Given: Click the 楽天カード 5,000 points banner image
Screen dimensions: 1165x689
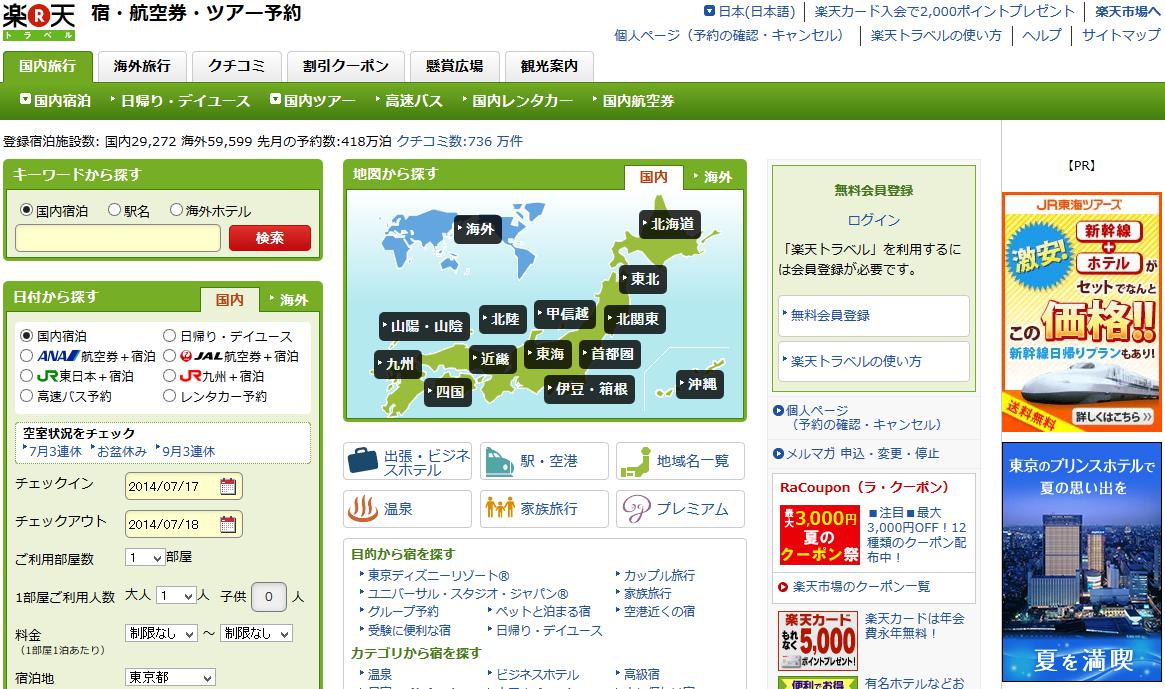Looking at the screenshot, I should click(x=818, y=641).
